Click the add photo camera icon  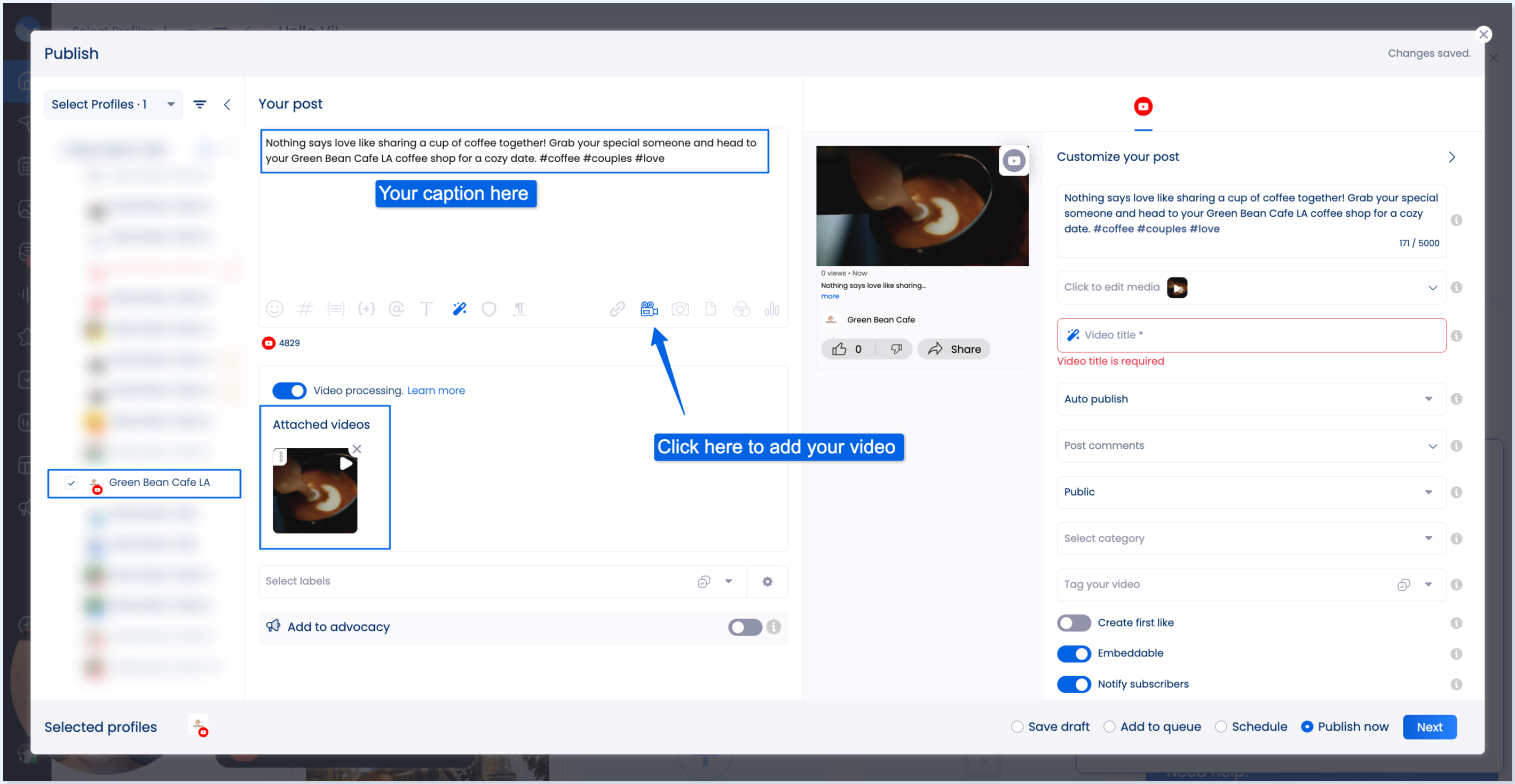681,309
